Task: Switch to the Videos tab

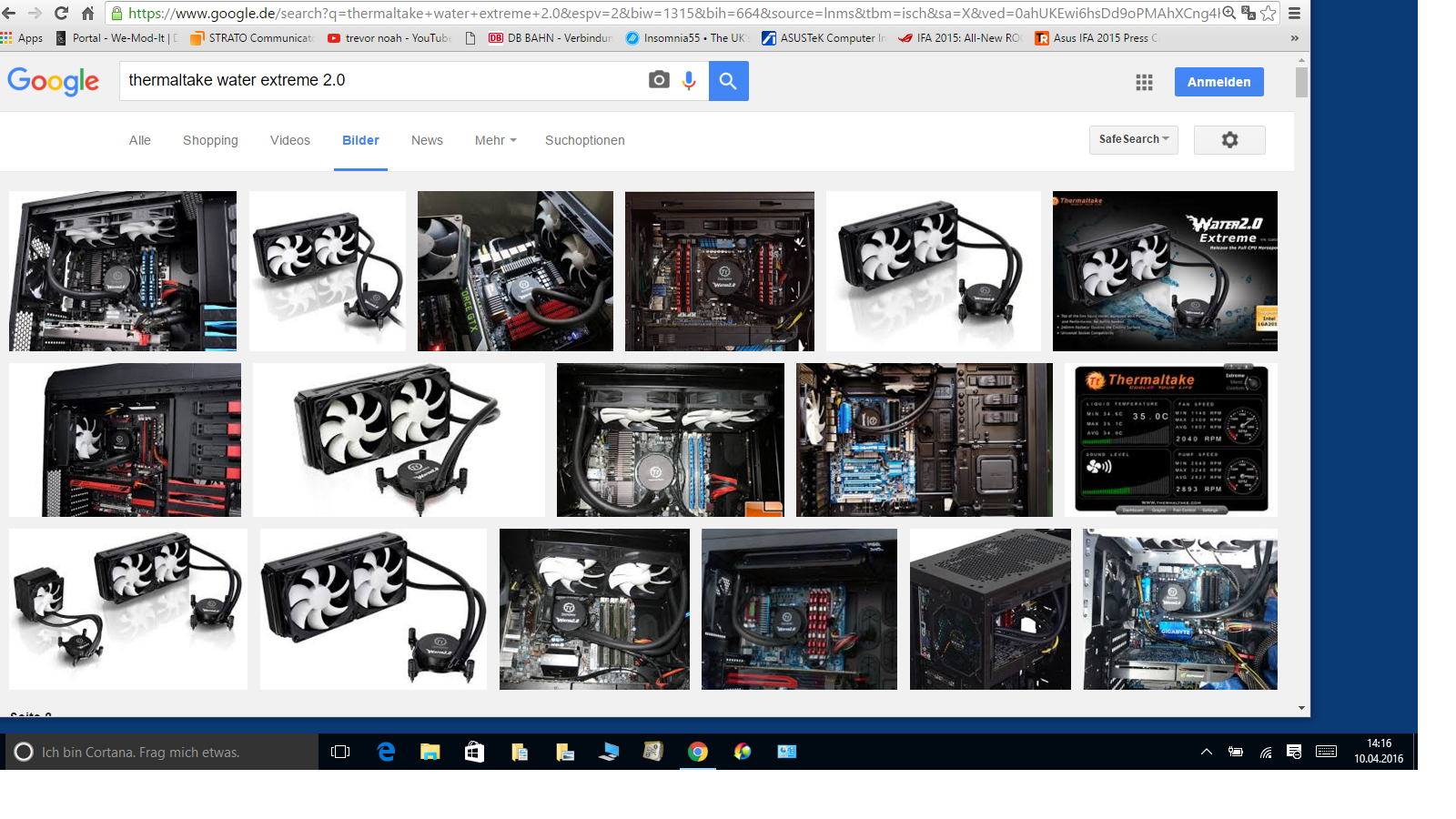Action: [x=289, y=140]
